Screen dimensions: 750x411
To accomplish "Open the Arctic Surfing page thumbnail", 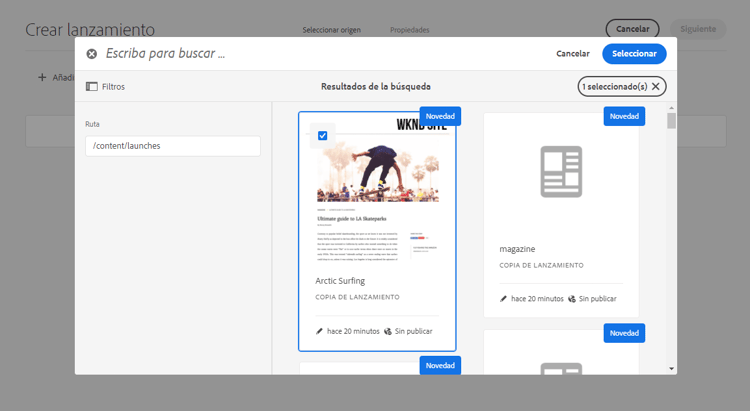I will [377, 191].
